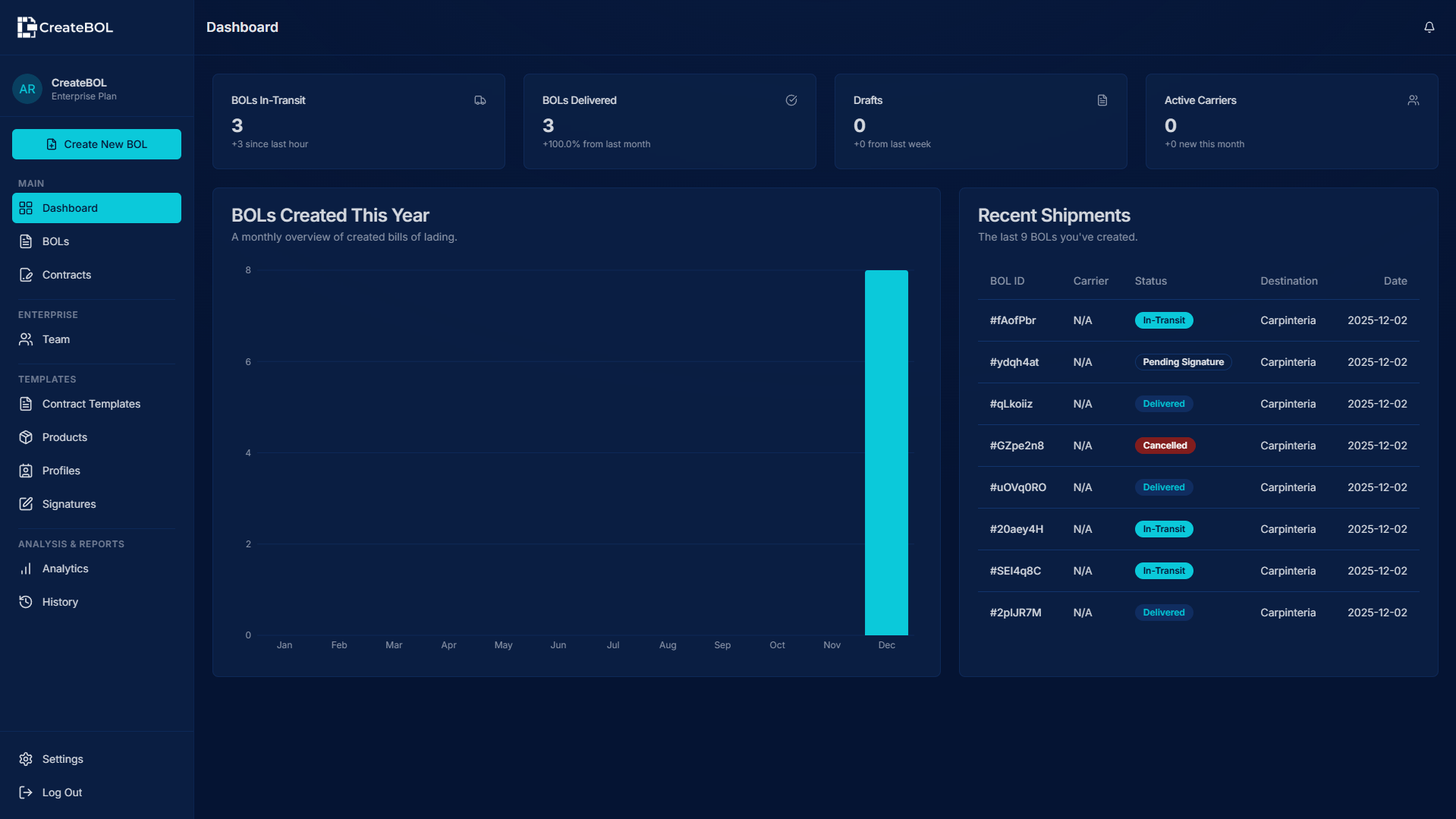Open Contract Templates from the Templates section
1456x819 pixels.
pos(91,403)
